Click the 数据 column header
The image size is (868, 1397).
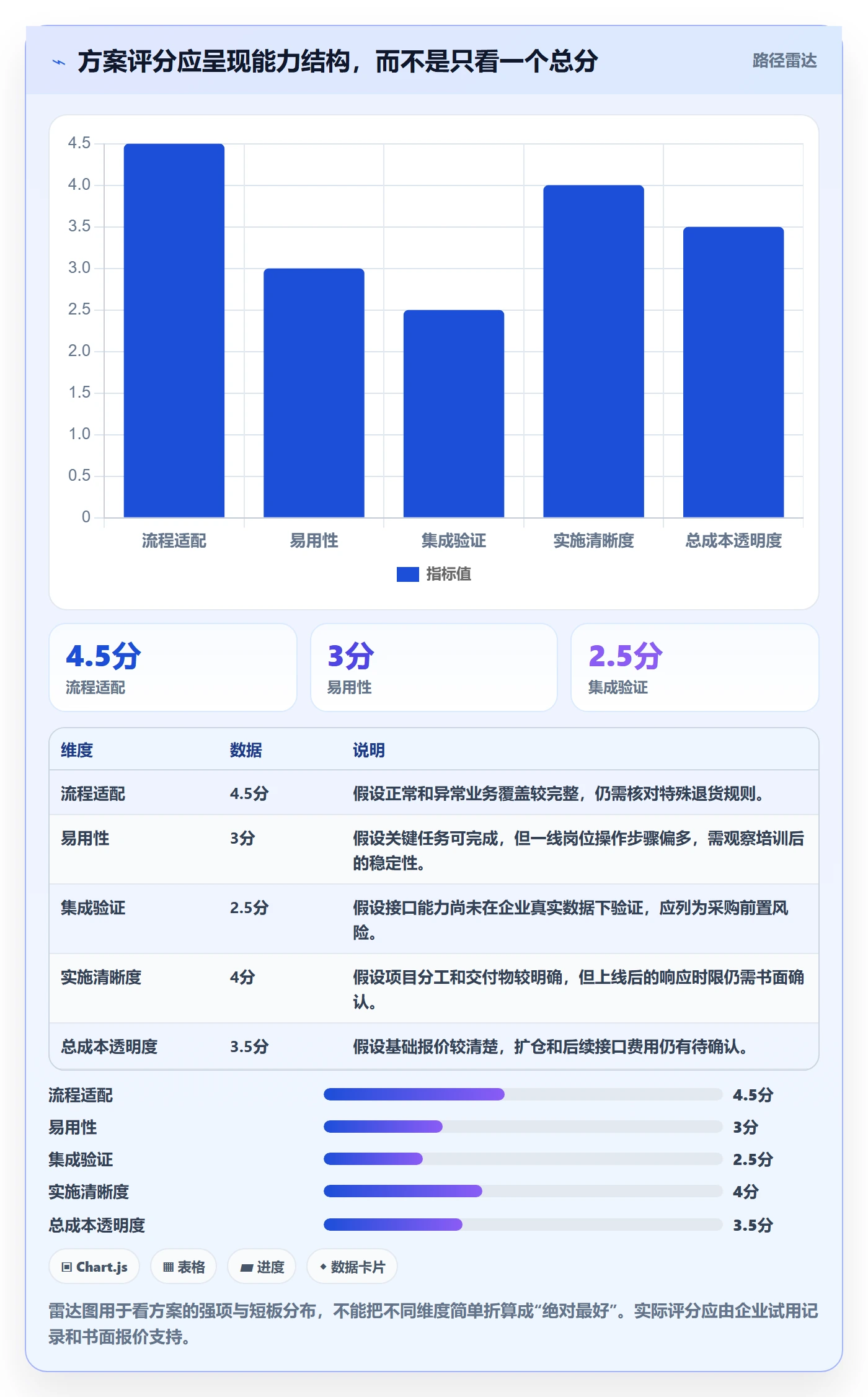pos(246,750)
